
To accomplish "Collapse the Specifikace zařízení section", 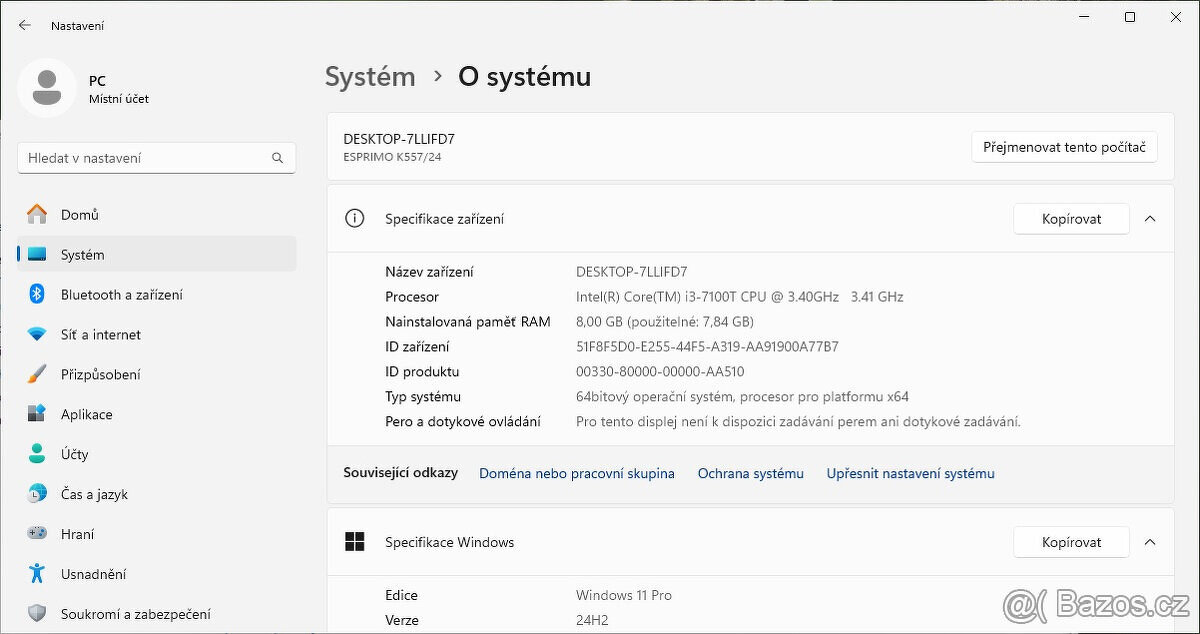I will tap(1150, 219).
